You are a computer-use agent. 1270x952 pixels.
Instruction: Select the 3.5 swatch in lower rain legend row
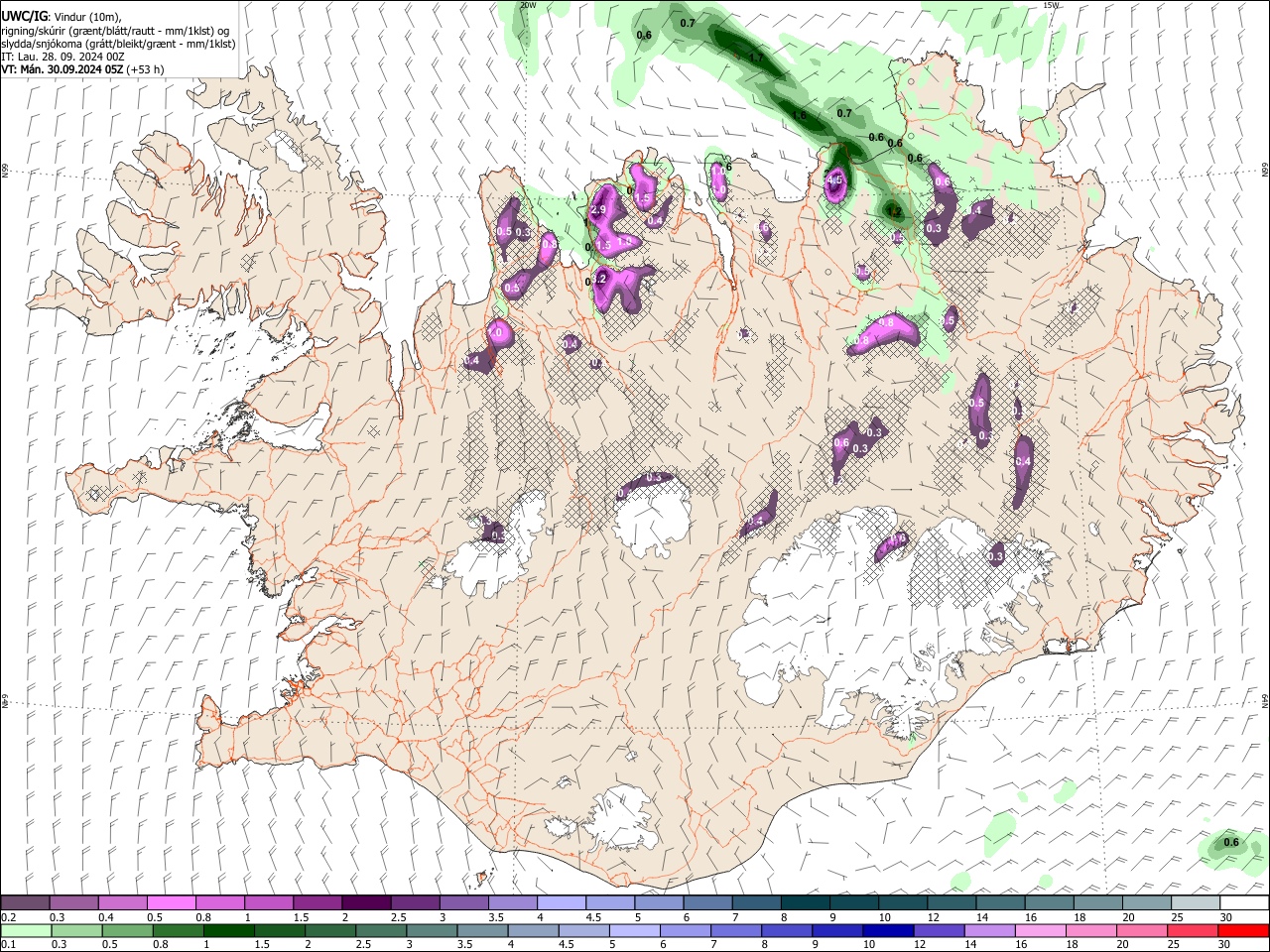pos(481,930)
